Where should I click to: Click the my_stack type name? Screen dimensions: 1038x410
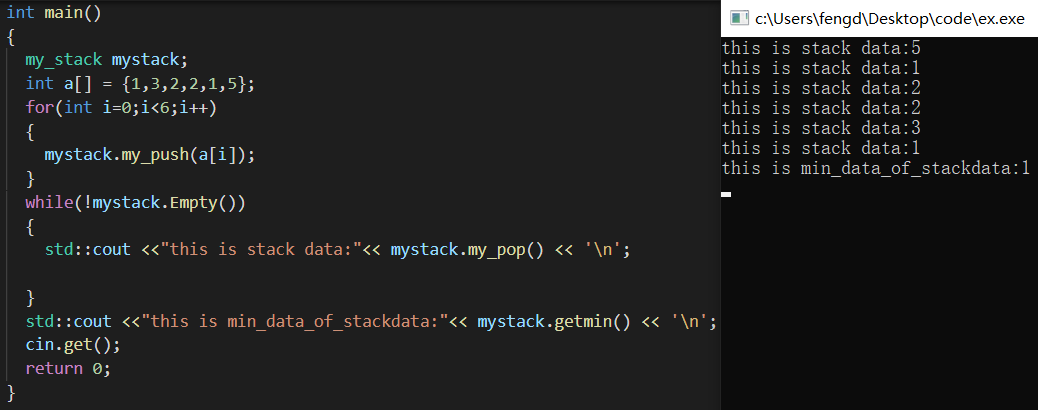click(x=64, y=60)
